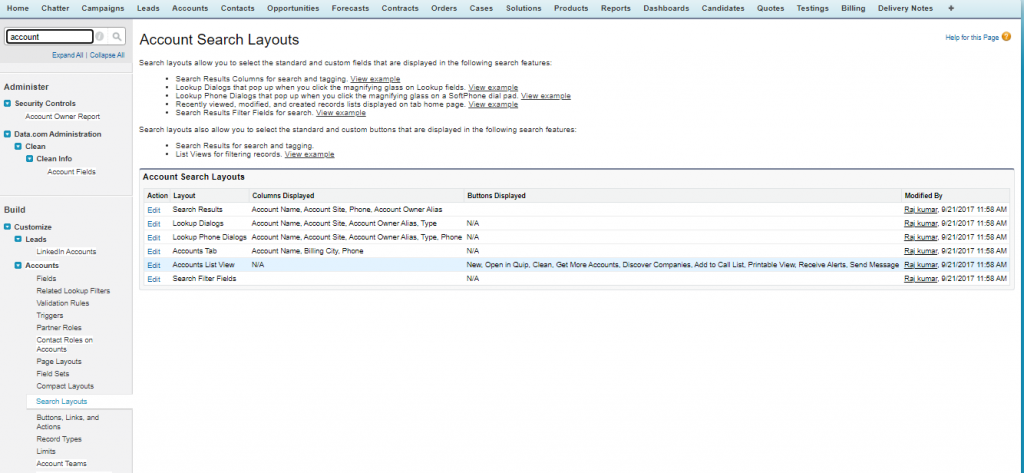The height and width of the screenshot is (473, 1024).
Task: Collapse the Leads node under Customize
Action: click(17, 240)
